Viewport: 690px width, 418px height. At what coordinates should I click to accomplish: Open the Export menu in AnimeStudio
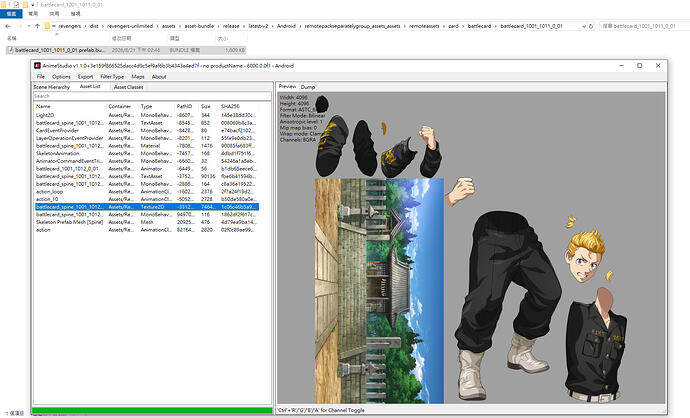[85, 77]
